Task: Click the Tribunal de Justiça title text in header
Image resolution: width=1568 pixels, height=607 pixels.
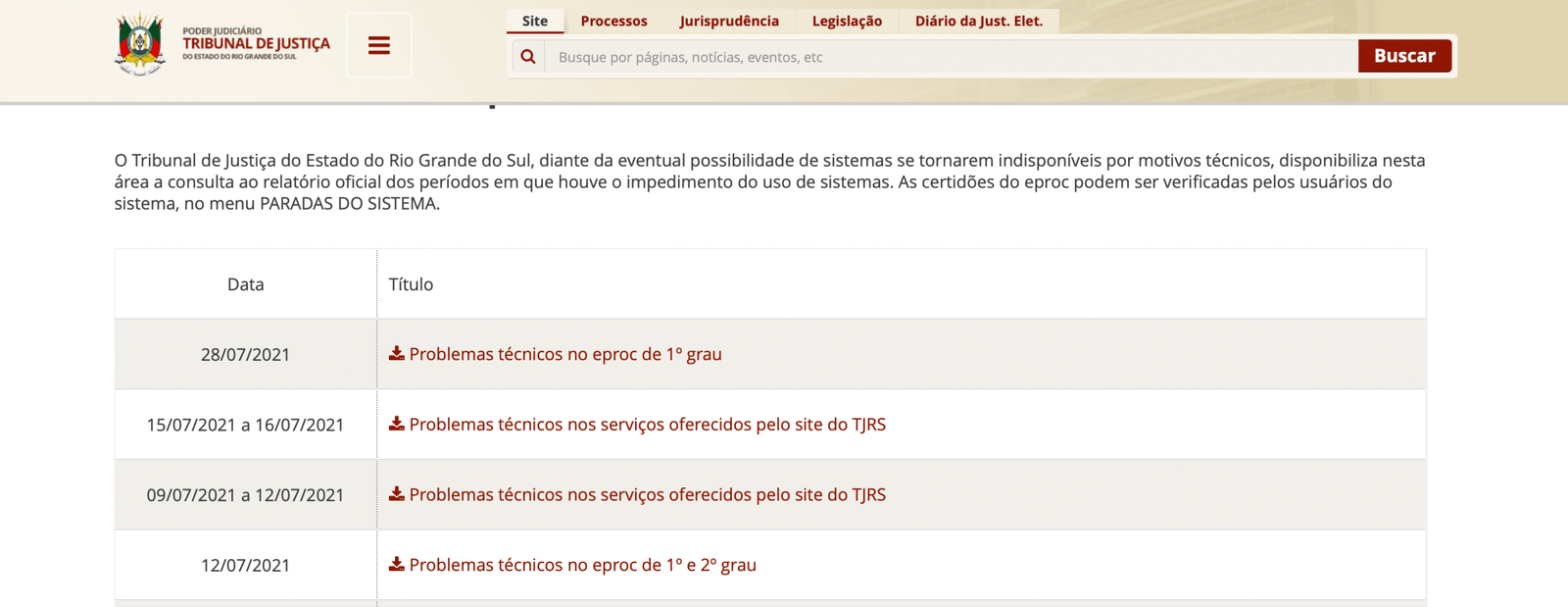Action: 256,44
